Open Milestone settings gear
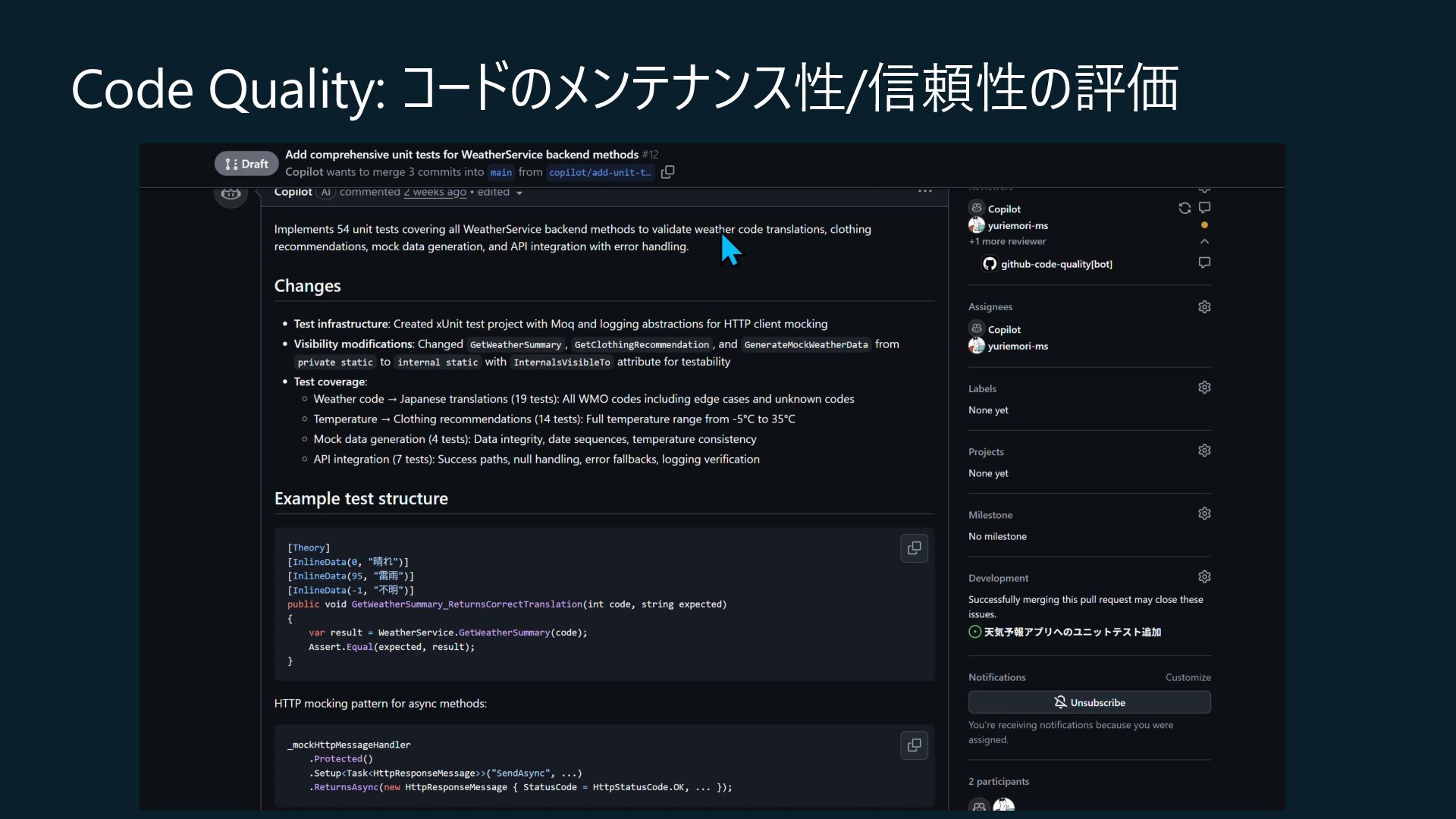 (1204, 513)
